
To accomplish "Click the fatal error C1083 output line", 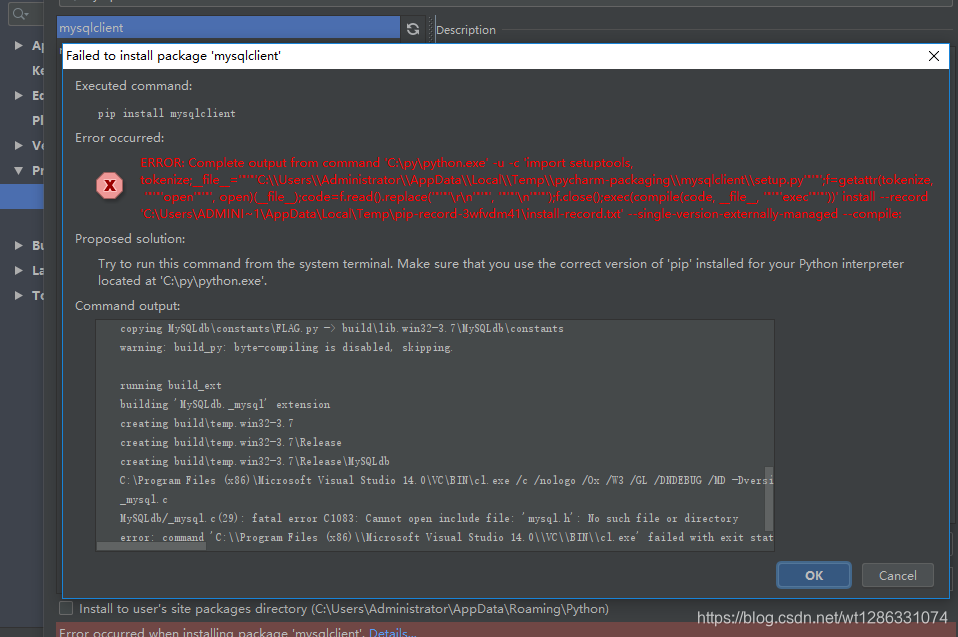I will click(x=429, y=519).
